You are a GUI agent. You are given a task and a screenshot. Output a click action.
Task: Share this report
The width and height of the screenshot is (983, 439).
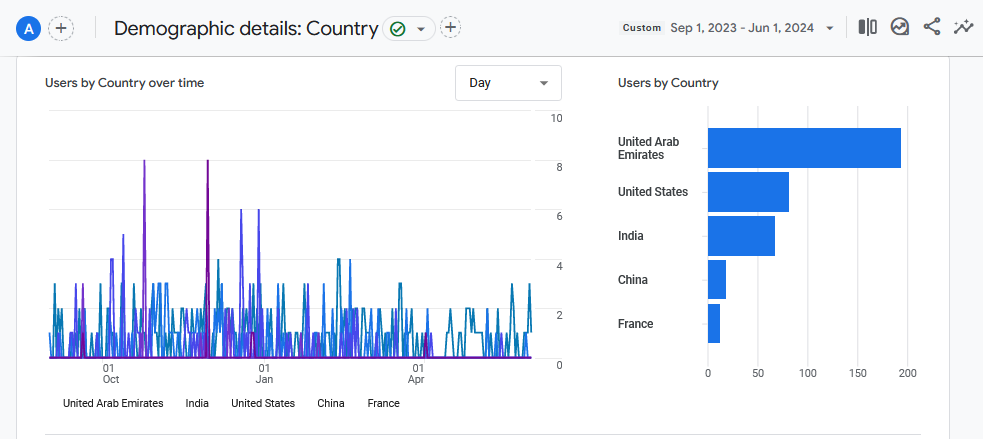(931, 28)
